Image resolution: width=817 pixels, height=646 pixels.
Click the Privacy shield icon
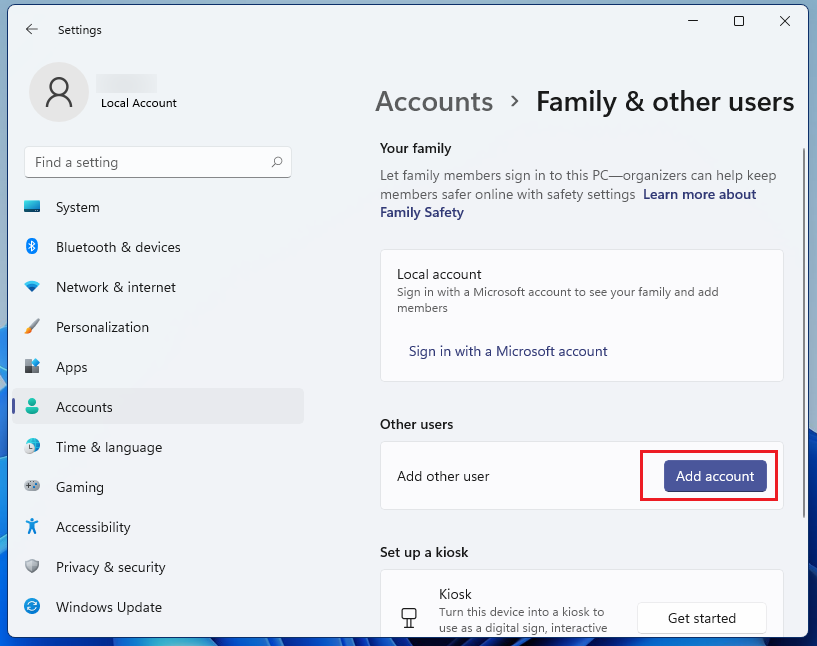(x=32, y=566)
